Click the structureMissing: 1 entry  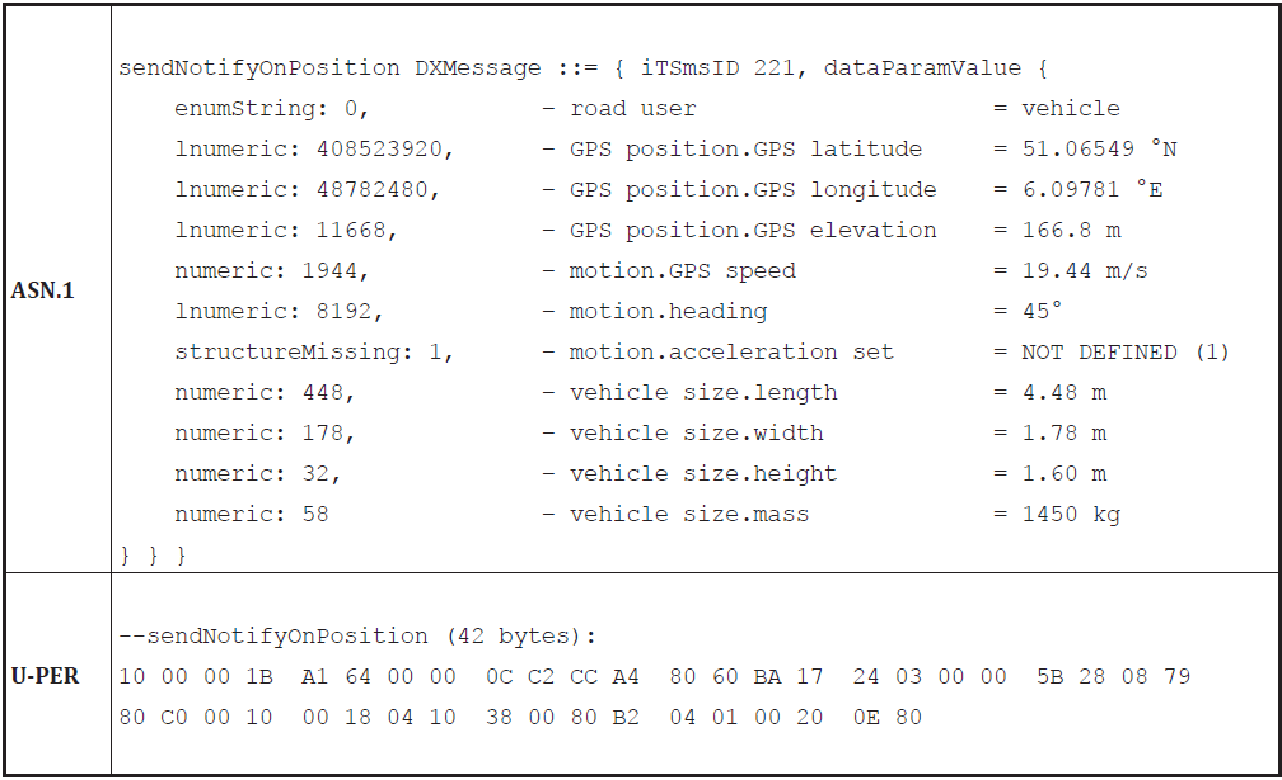coord(314,352)
